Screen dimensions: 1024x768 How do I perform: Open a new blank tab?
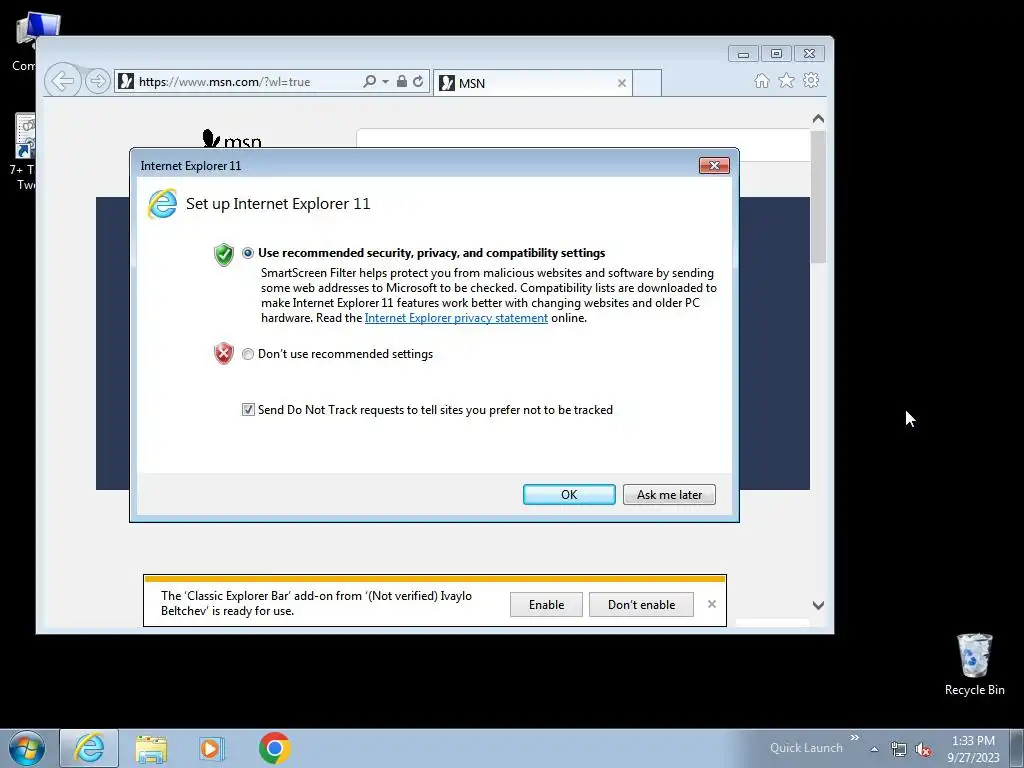pyautogui.click(x=647, y=83)
